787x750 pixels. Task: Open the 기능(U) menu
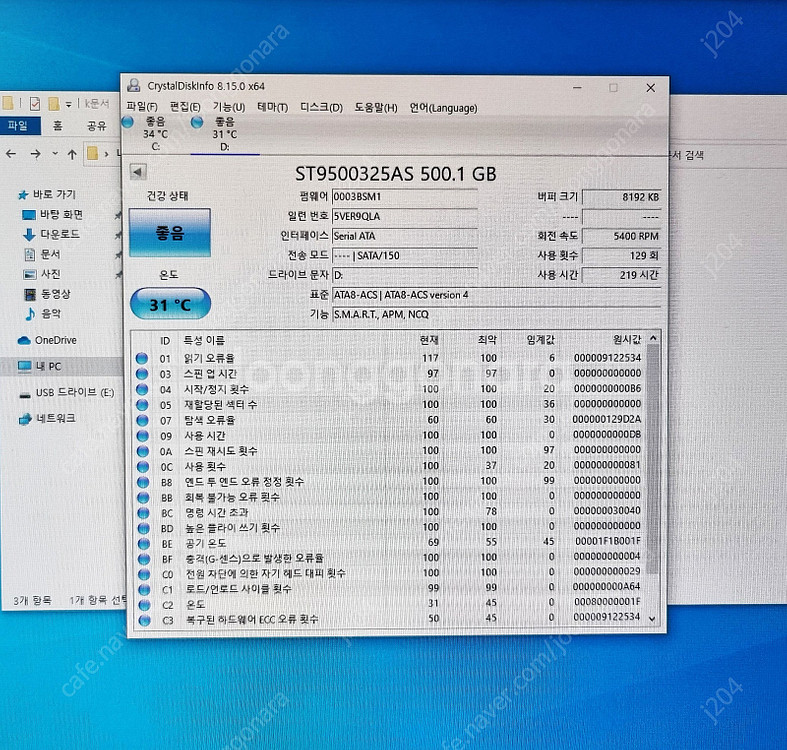pos(228,107)
